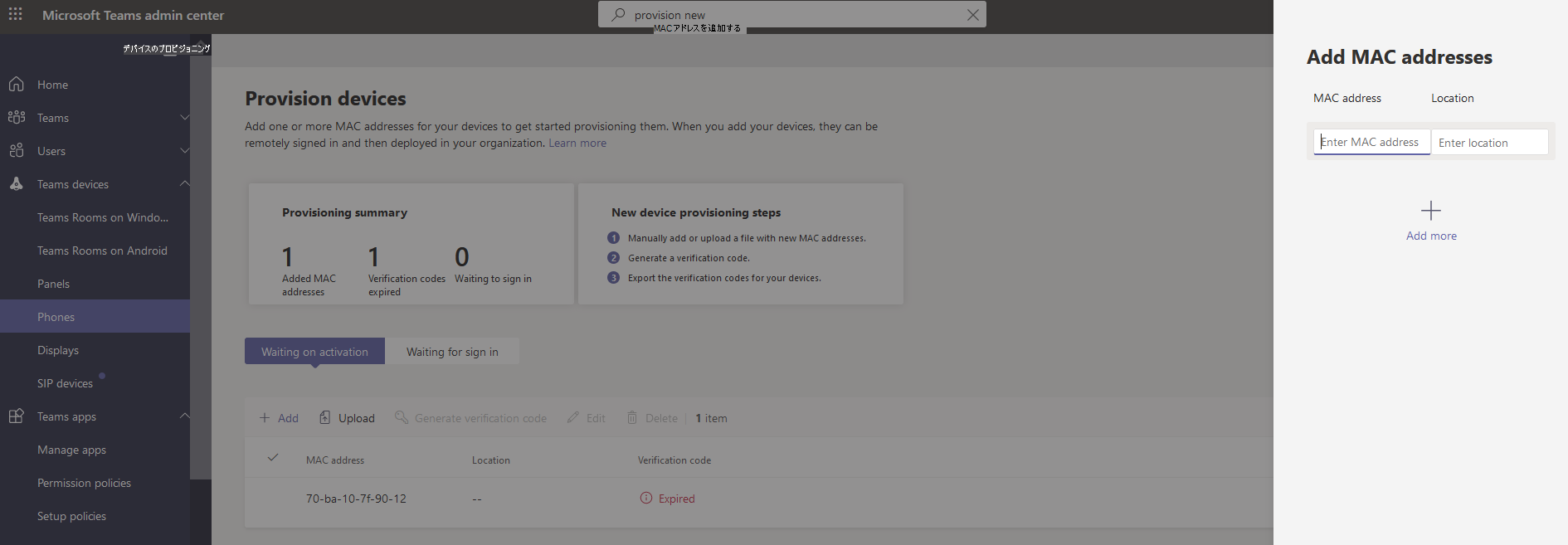Image resolution: width=1568 pixels, height=545 pixels.
Task: Switch to Waiting for sign in tab
Action: [452, 352]
